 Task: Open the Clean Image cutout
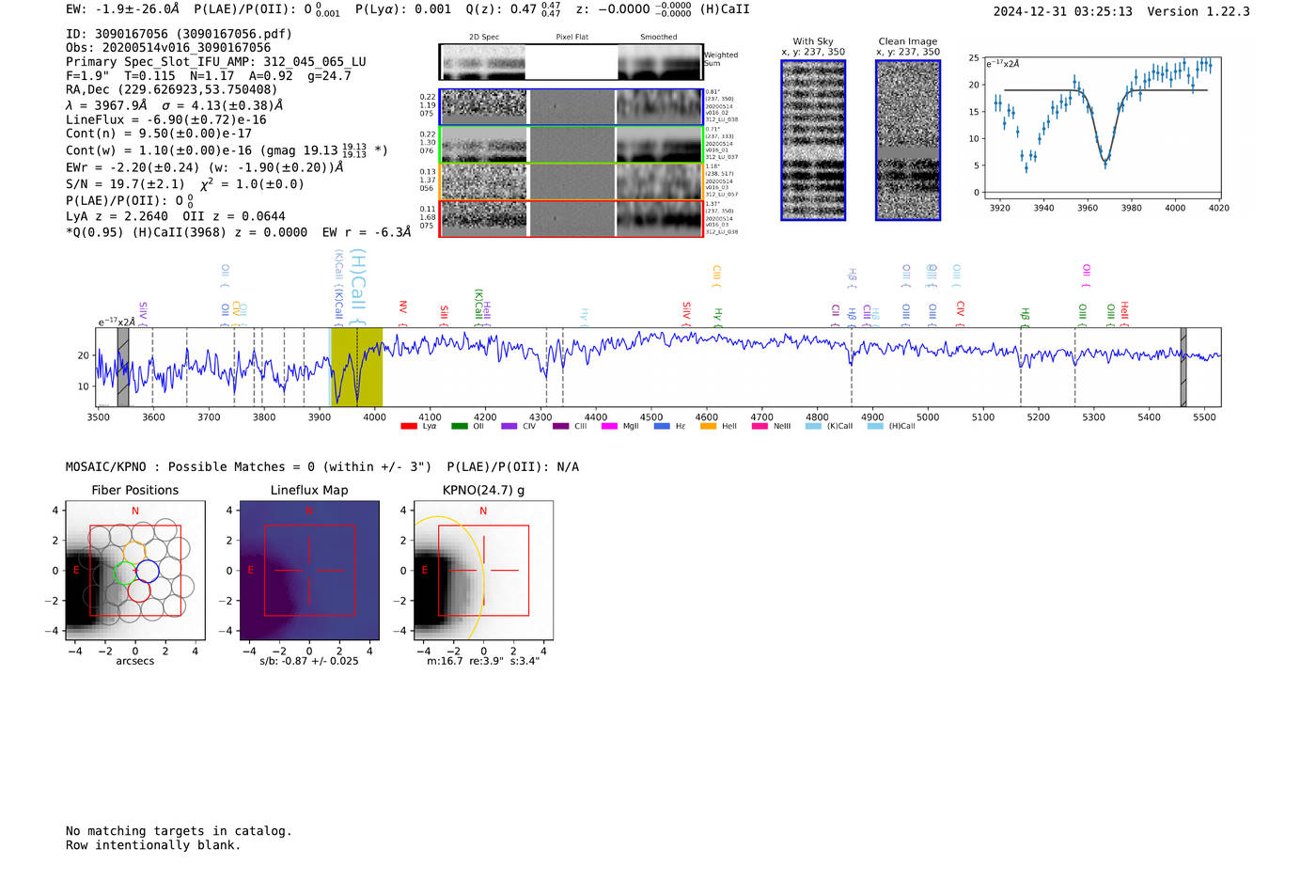[x=908, y=140]
